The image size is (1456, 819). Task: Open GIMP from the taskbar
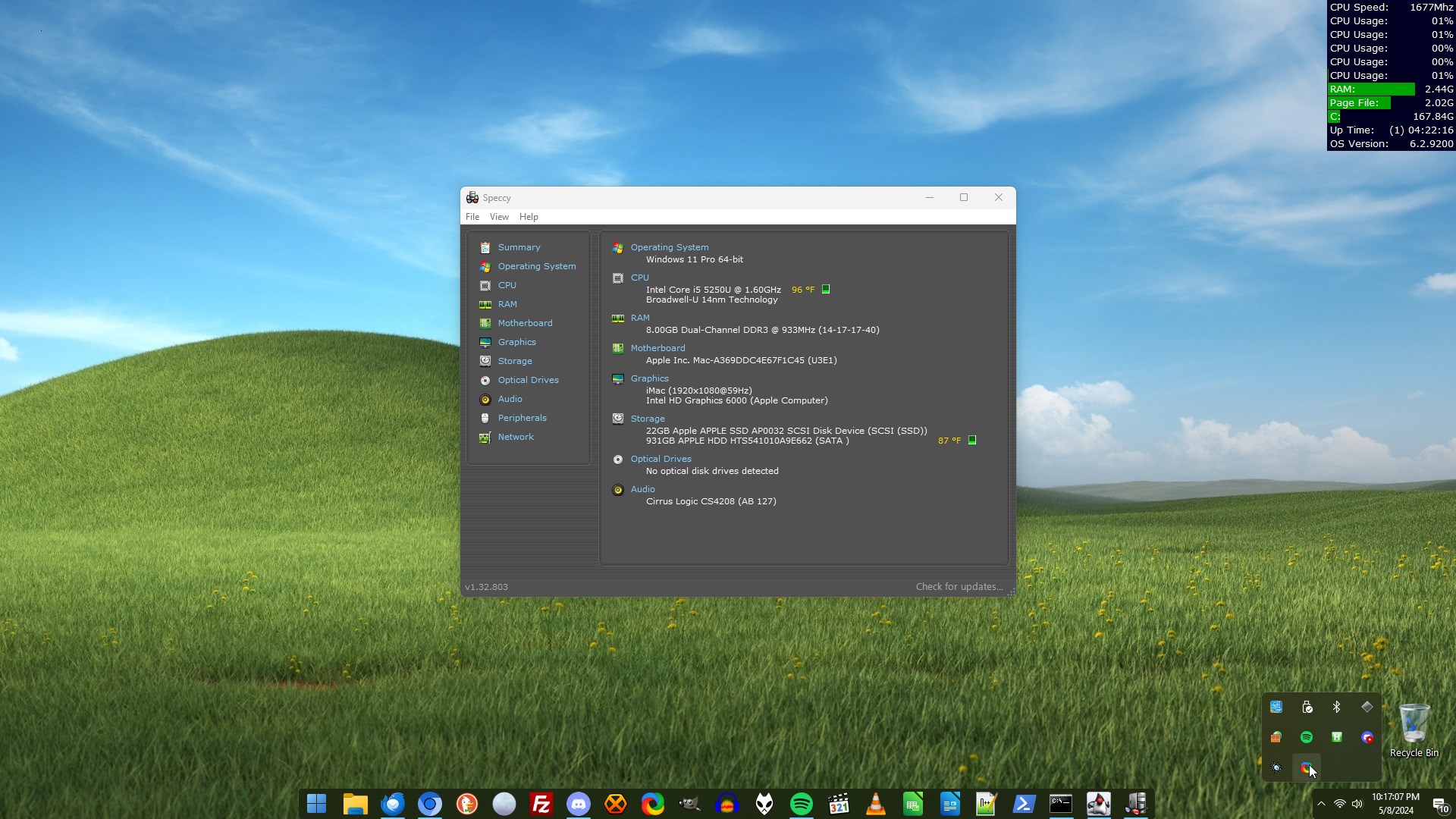pos(690,804)
